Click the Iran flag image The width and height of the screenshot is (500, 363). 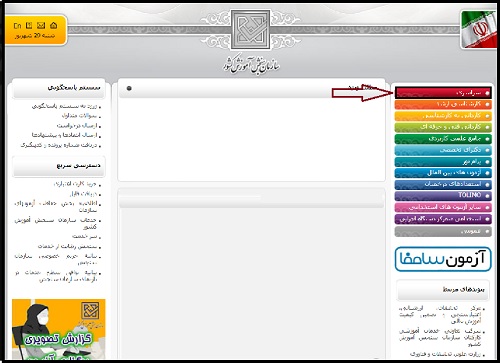tap(479, 30)
